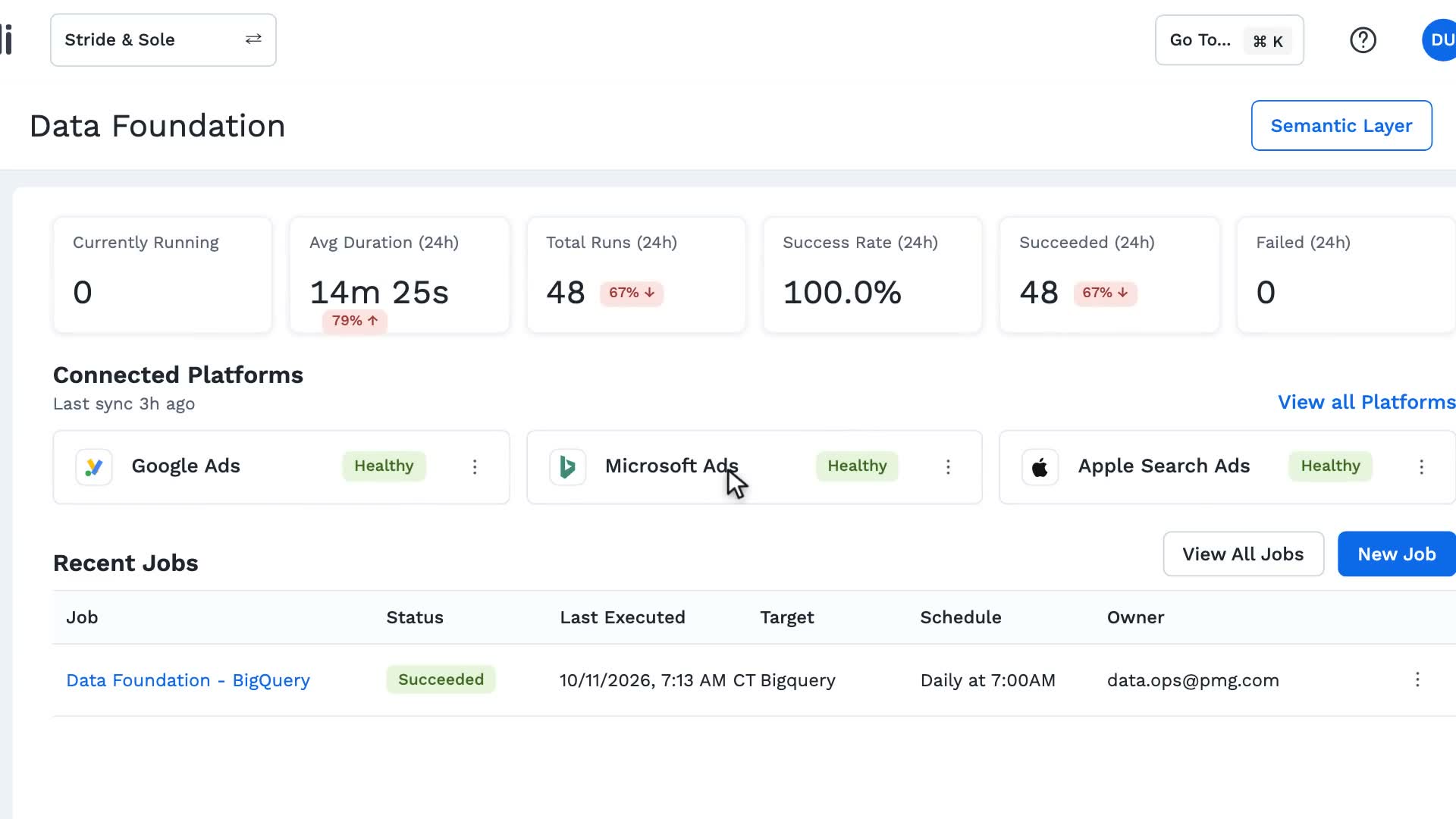
Task: Click the Total Runs 67% decrease badge
Action: [632, 293]
